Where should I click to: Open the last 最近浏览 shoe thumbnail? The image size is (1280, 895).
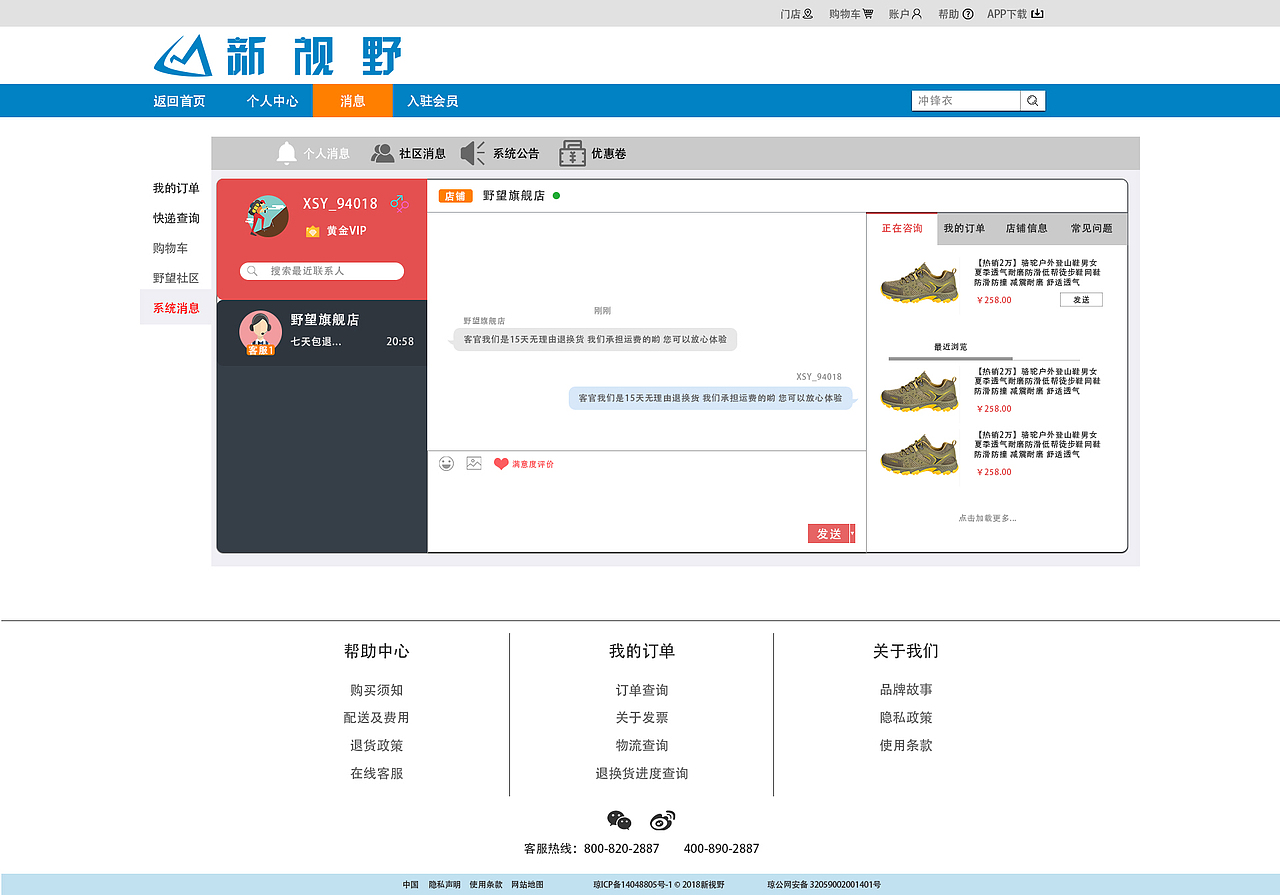[x=919, y=454]
